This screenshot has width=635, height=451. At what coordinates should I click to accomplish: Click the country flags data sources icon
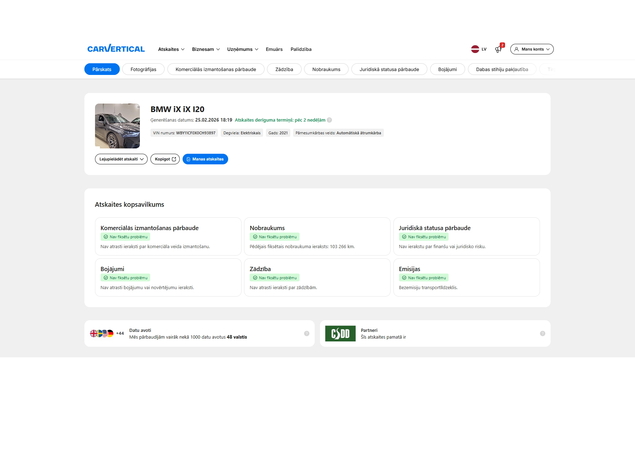click(102, 334)
